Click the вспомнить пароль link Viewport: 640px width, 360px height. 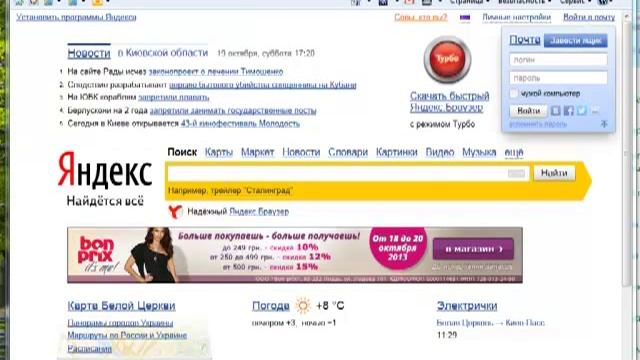coord(538,124)
